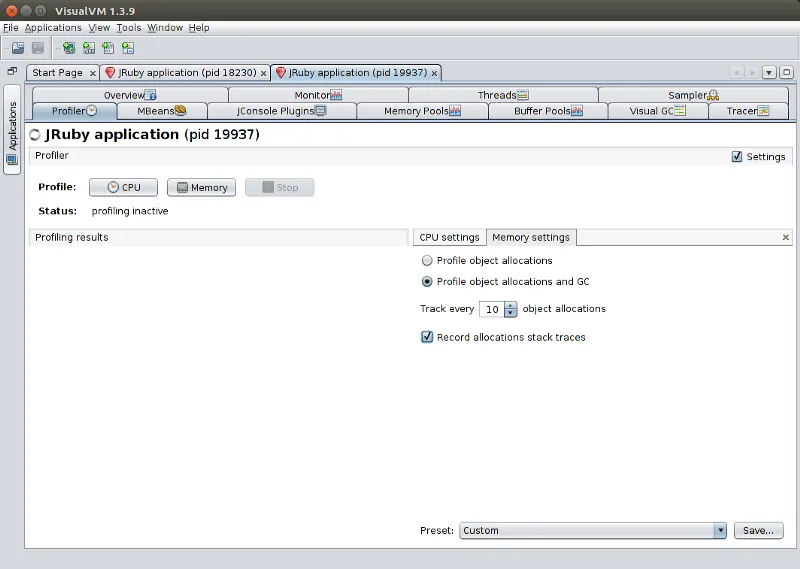Switch to CPU settings tab

[x=449, y=237]
